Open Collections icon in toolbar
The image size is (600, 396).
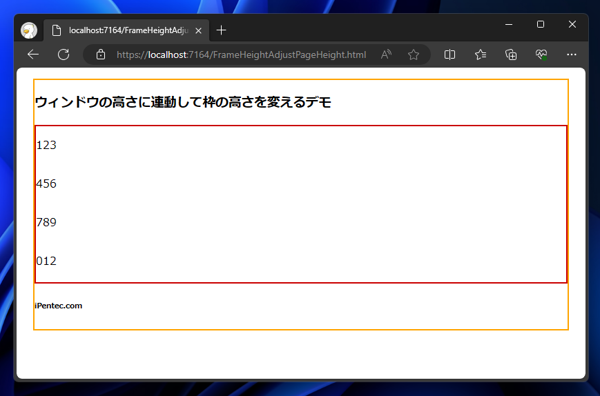click(511, 55)
